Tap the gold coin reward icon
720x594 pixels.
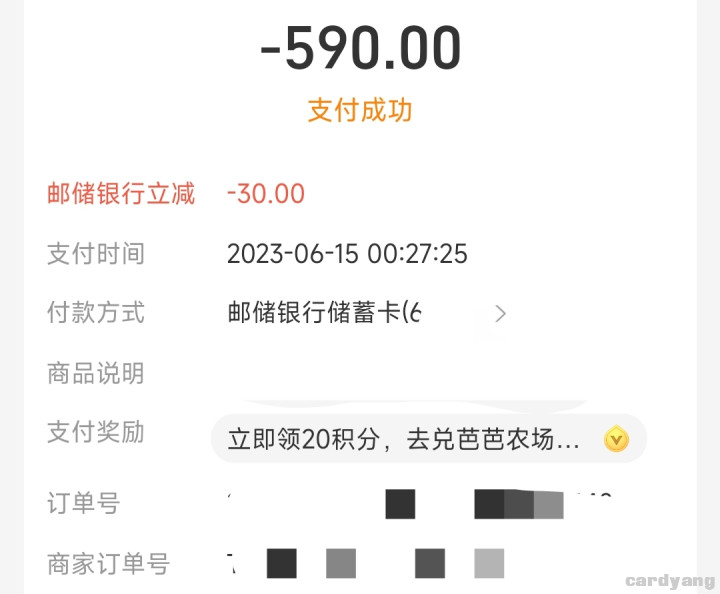[x=616, y=439]
